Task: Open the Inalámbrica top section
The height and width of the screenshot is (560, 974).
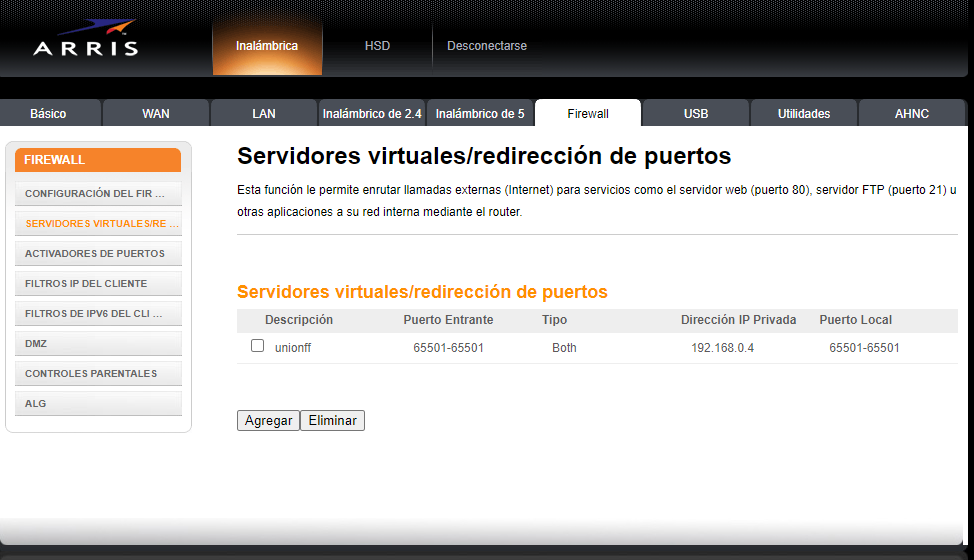Action: (267, 46)
